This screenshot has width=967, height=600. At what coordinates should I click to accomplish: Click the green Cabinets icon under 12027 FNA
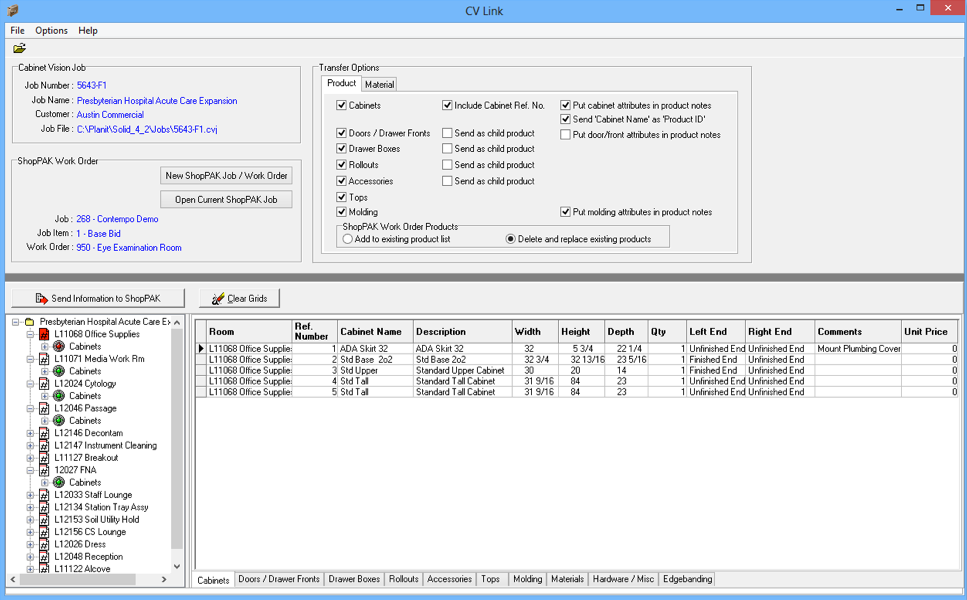tap(59, 483)
